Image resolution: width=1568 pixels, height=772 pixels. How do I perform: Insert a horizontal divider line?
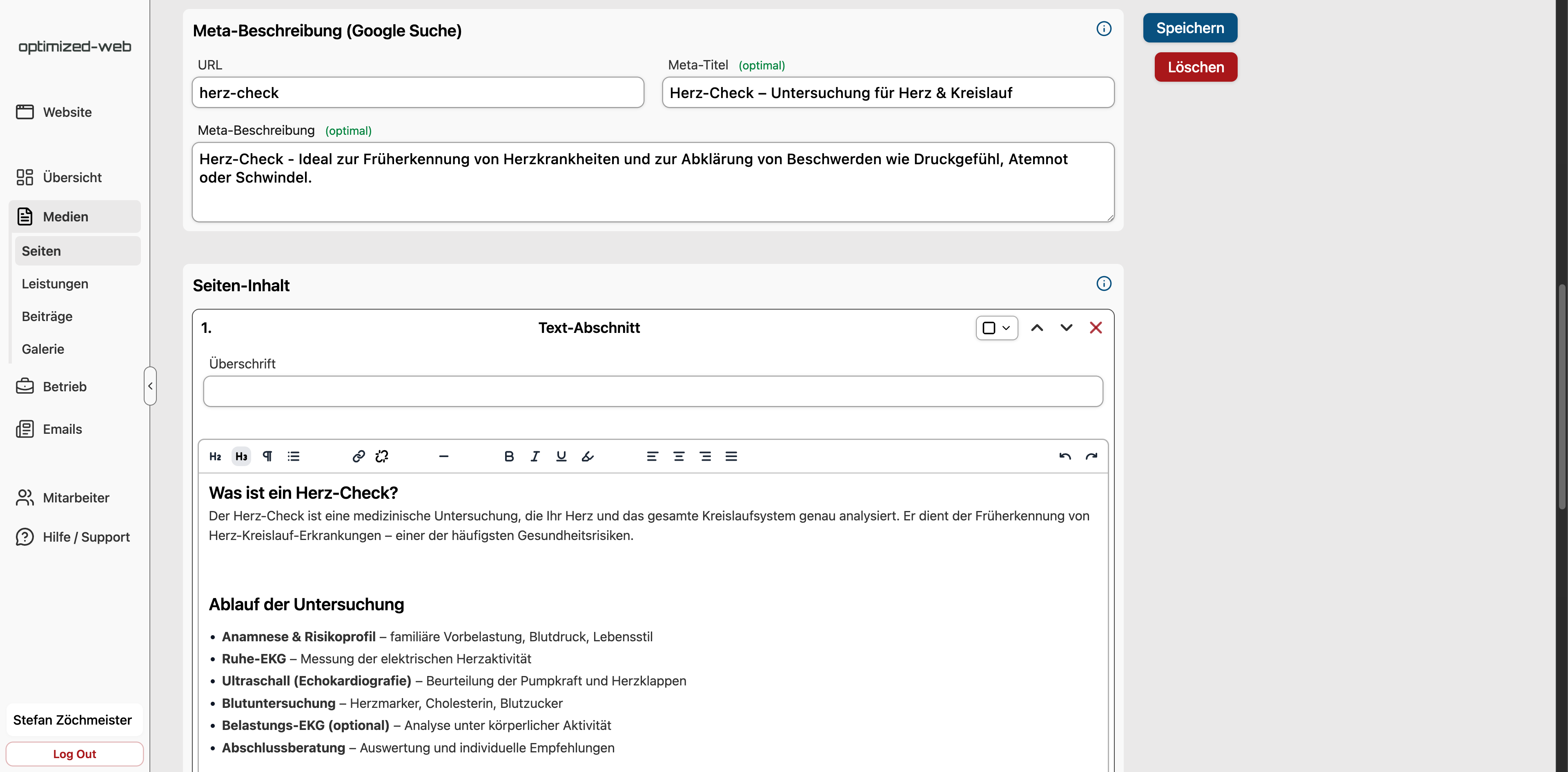coord(444,456)
